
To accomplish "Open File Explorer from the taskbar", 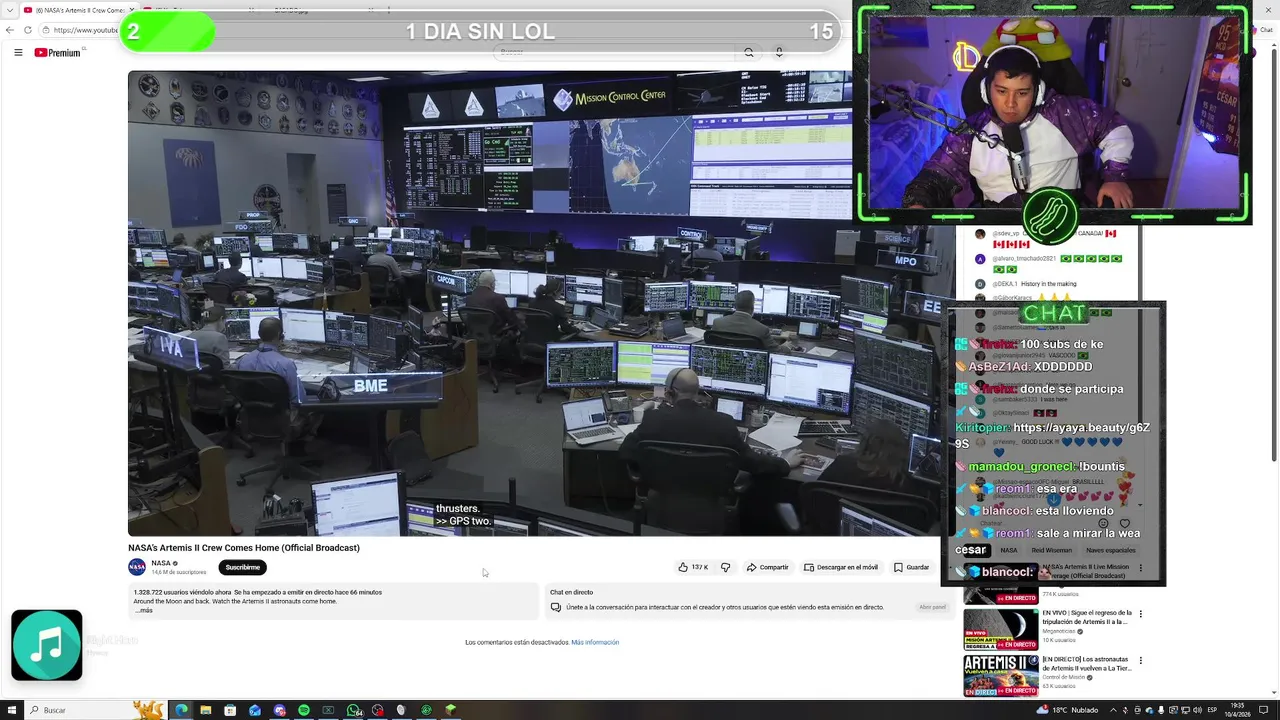I will 206,710.
